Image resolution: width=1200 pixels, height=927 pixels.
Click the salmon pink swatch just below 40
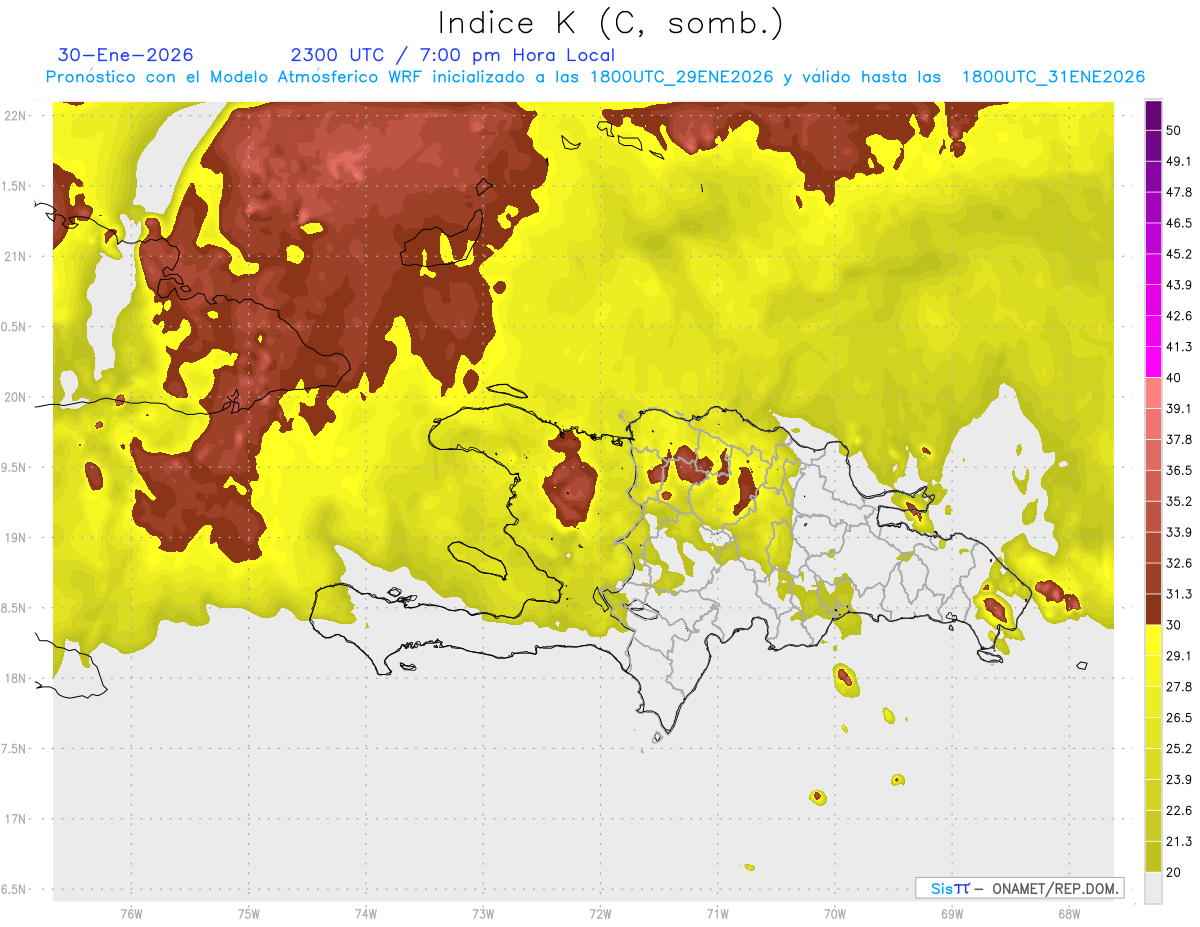click(x=1153, y=393)
